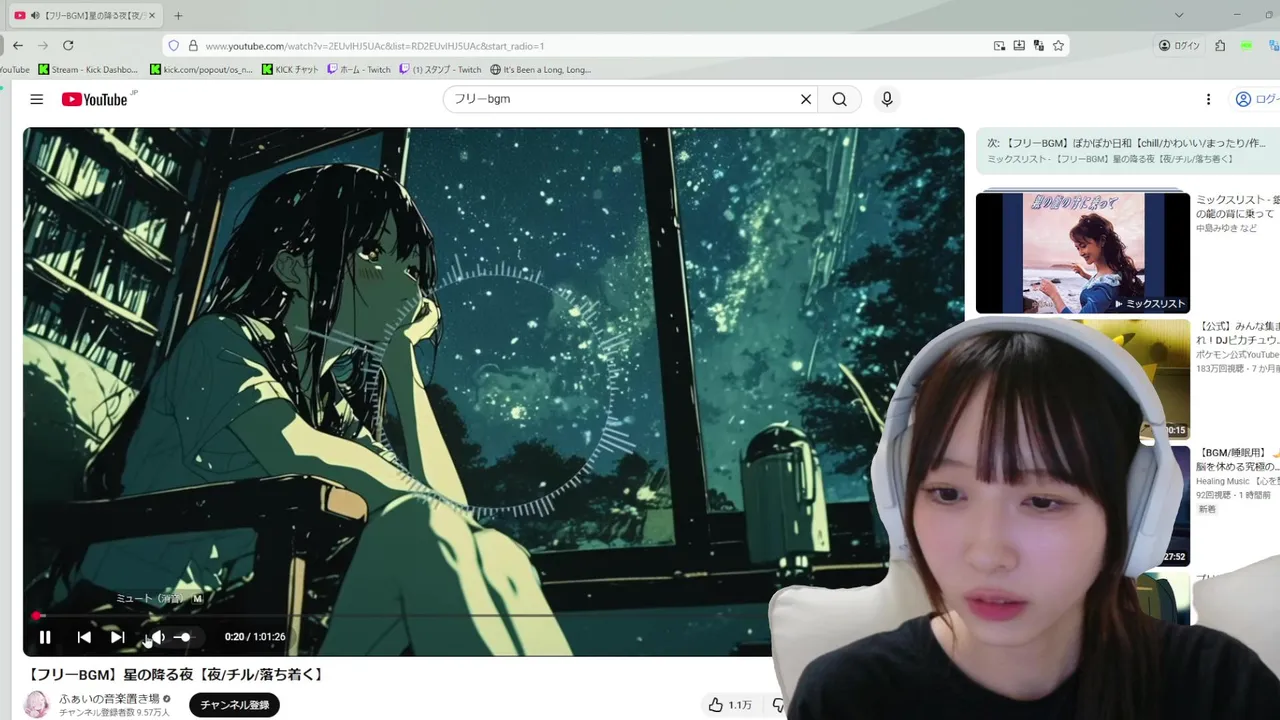Screen dimensions: 1280x720
Task: Select the 【フリーBGM】星の降る夜 browser tab
Action: pyautogui.click(x=87, y=15)
